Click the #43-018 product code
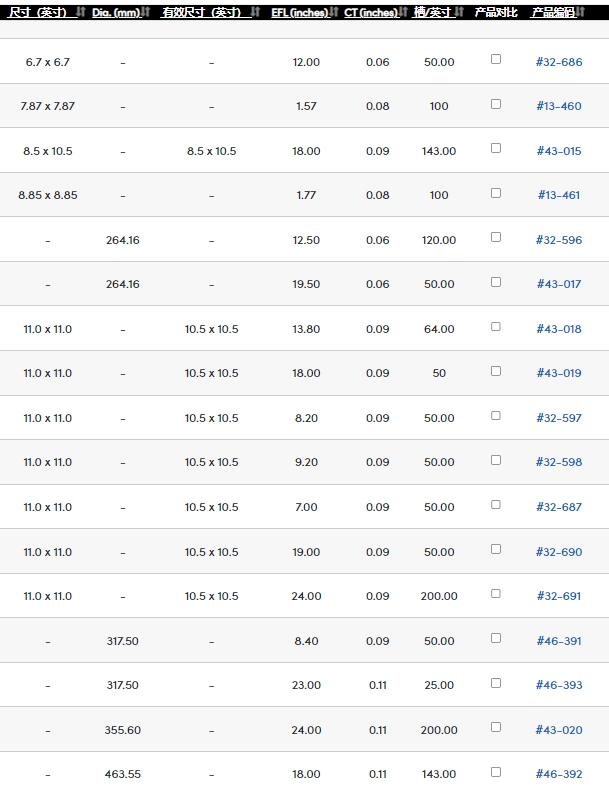Image resolution: width=609 pixels, height=786 pixels. pos(559,329)
